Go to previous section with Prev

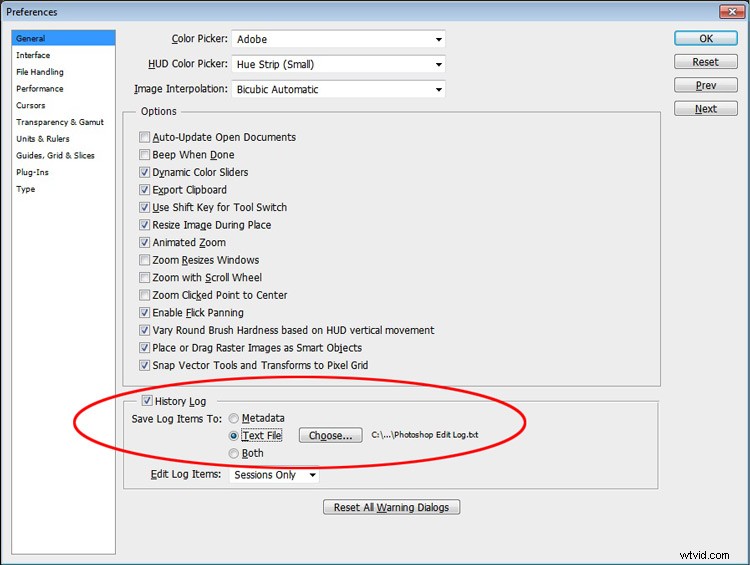[706, 85]
